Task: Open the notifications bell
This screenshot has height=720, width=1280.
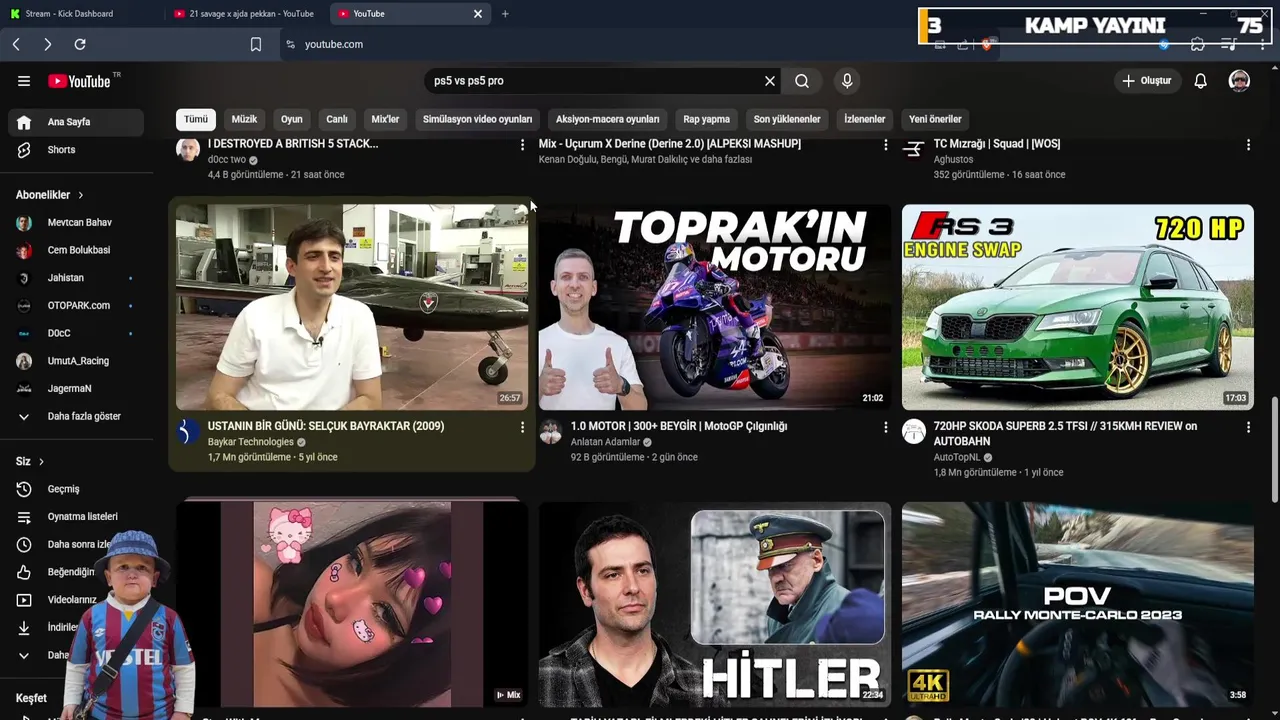Action: tap(1200, 81)
